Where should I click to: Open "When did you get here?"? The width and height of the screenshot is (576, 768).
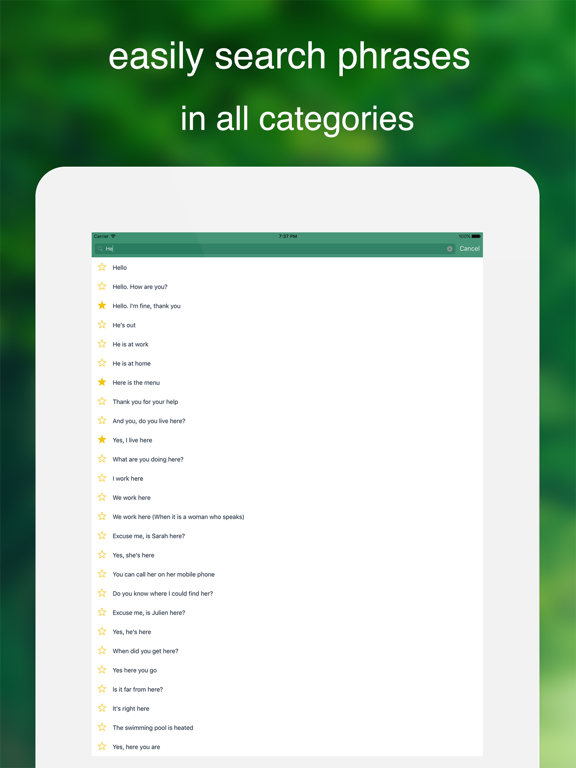pyautogui.click(x=287, y=650)
